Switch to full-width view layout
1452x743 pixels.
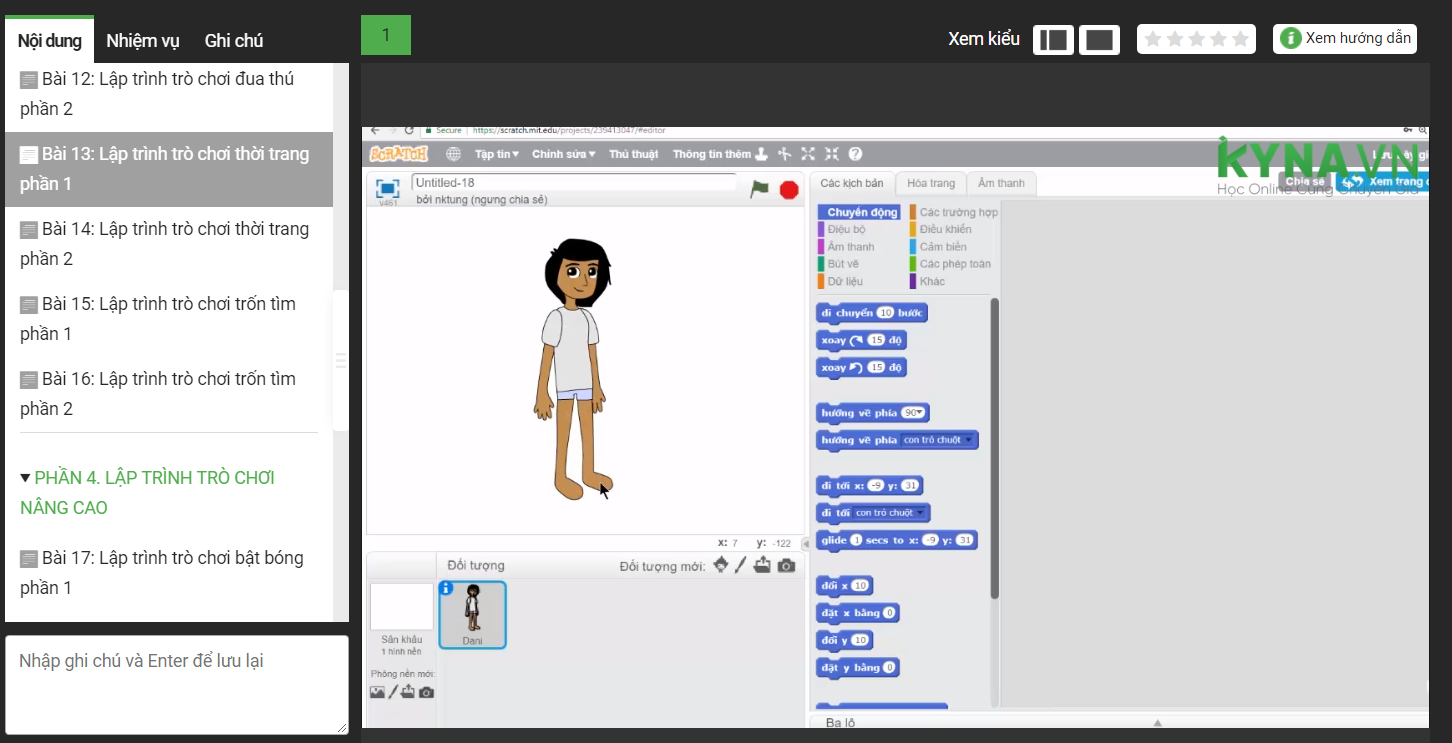(1099, 39)
